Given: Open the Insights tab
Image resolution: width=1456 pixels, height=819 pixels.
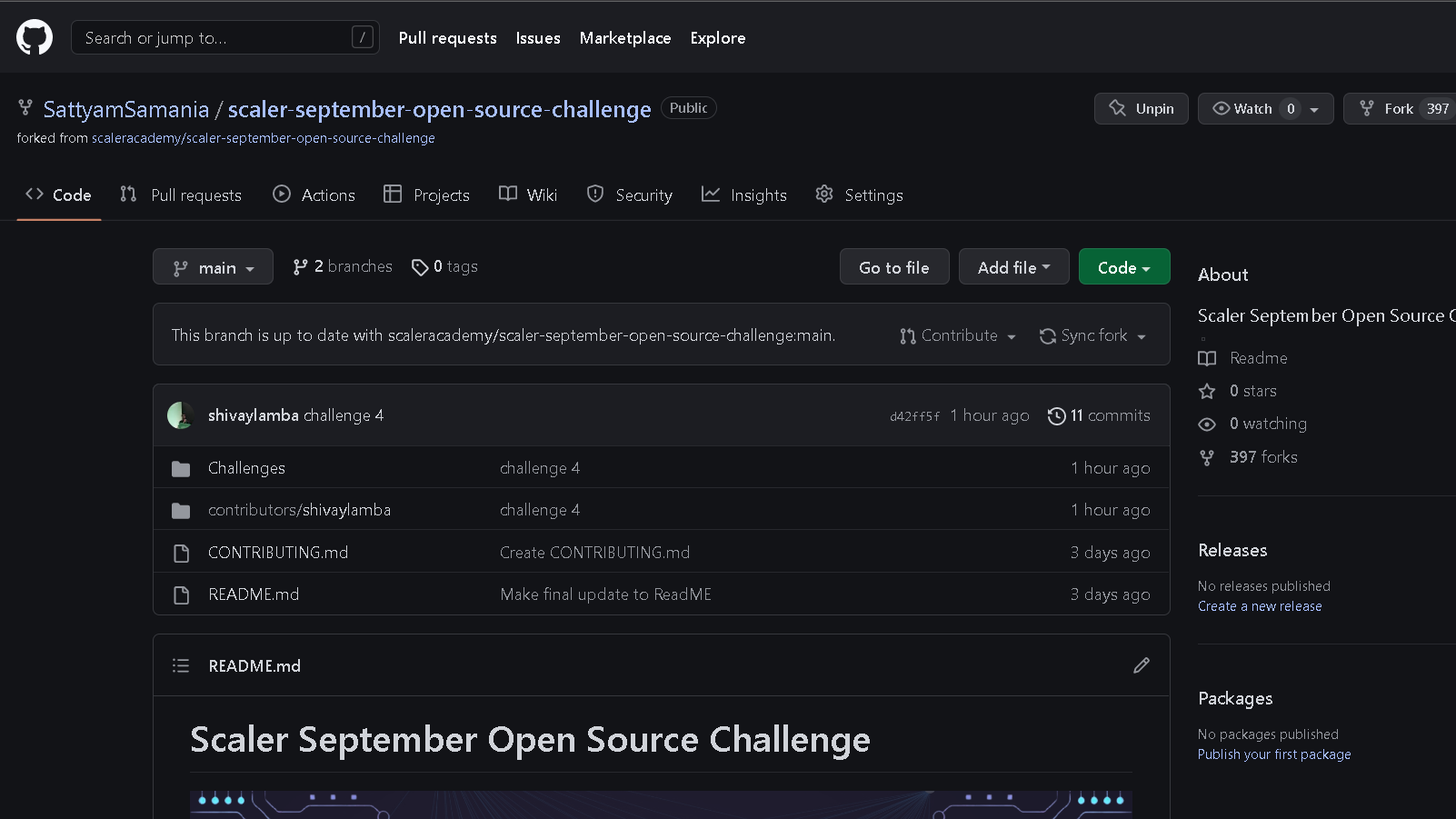Looking at the screenshot, I should 744,195.
